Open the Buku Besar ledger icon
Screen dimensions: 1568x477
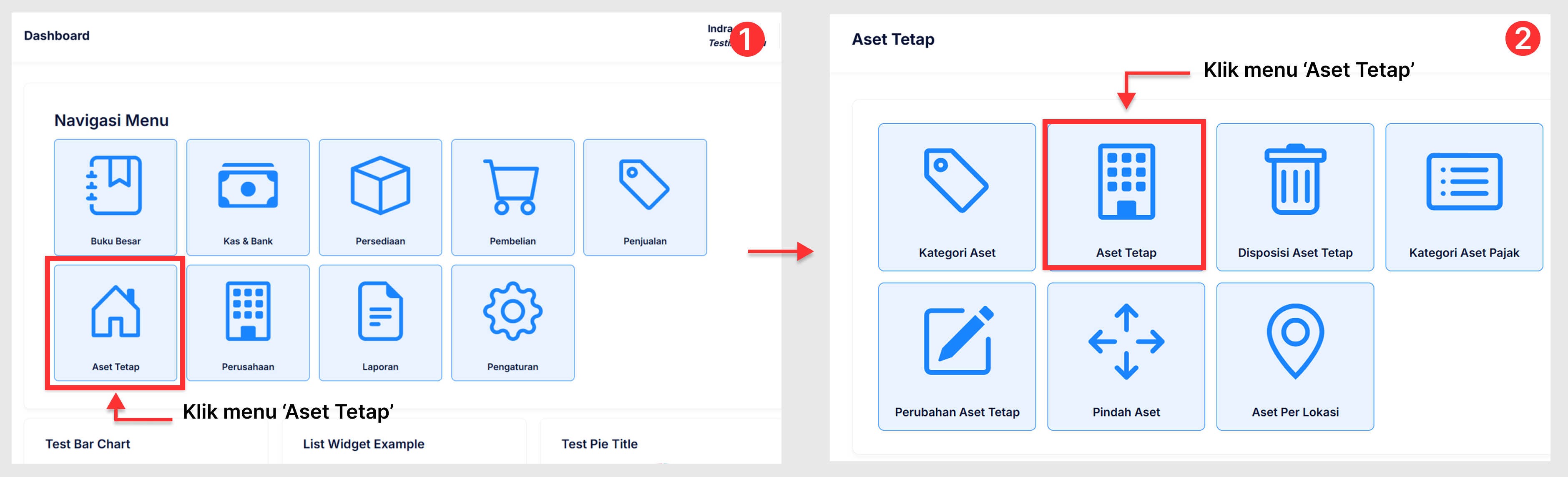click(115, 186)
